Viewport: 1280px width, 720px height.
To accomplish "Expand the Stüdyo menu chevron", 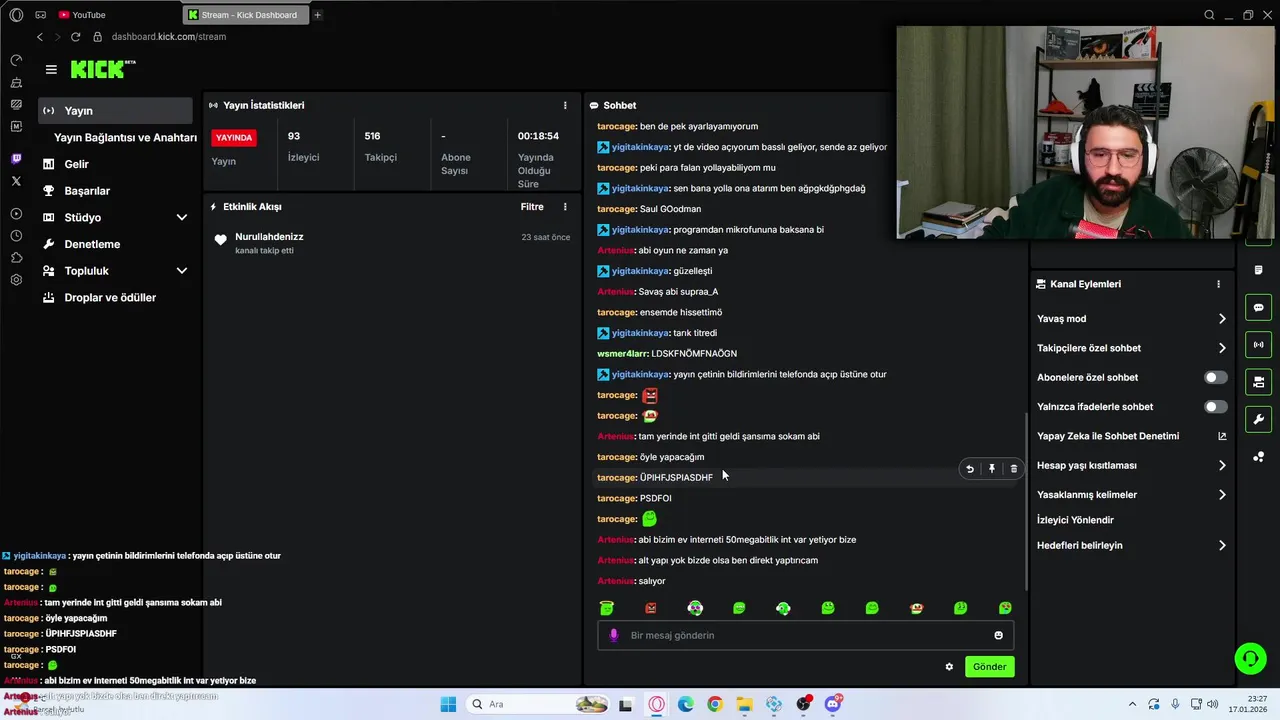I will point(182,217).
